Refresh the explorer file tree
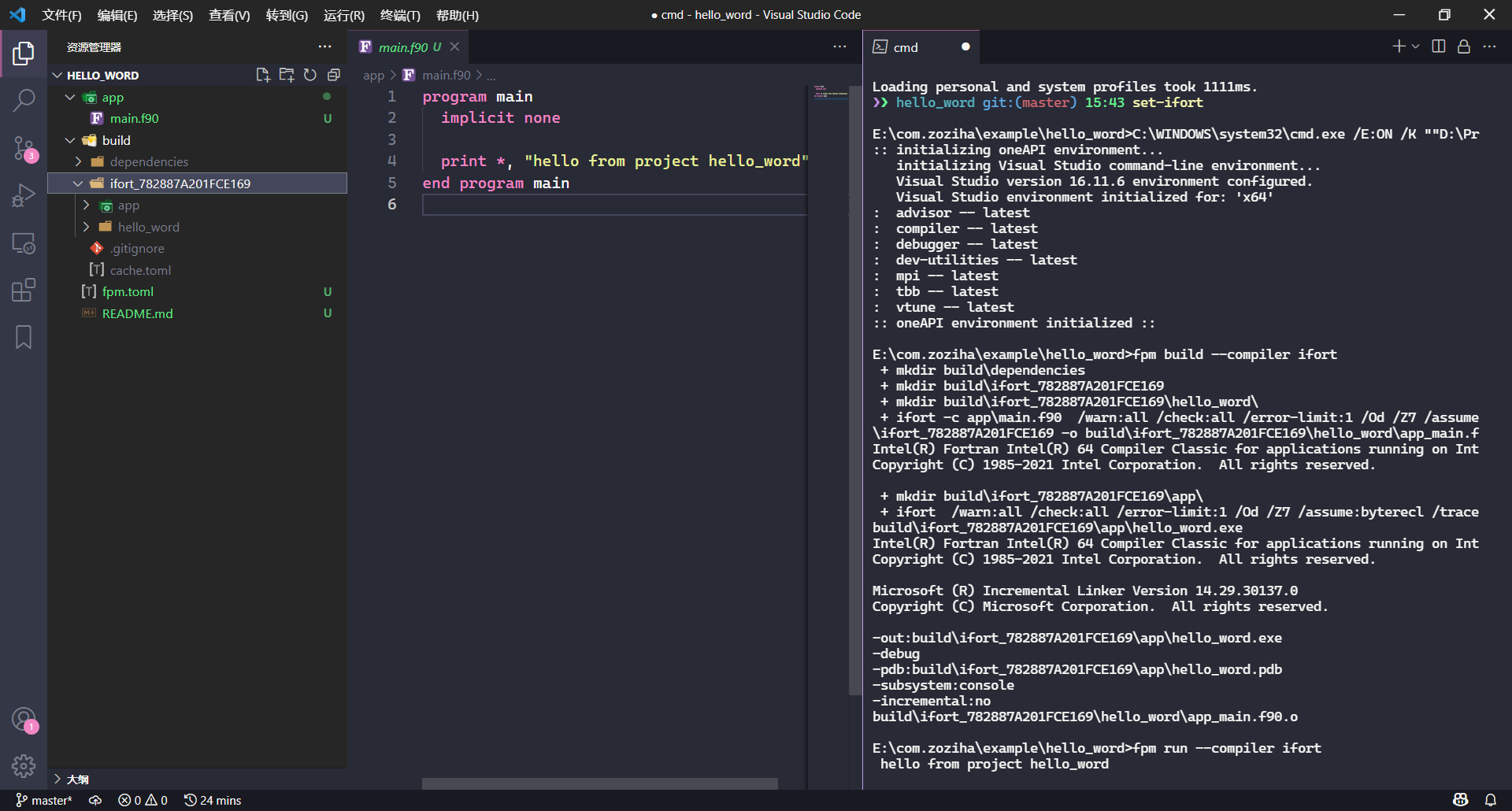This screenshot has height=811, width=1512. 310,75
